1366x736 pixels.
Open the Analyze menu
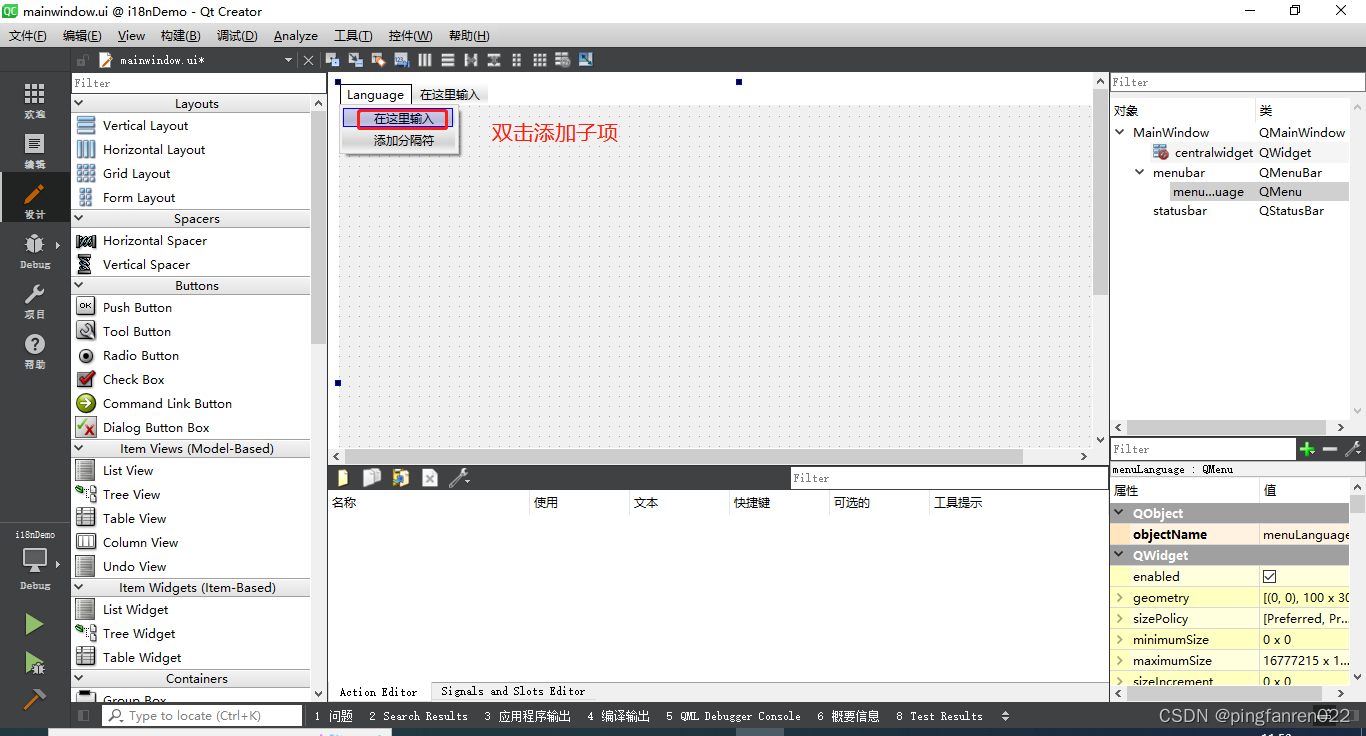[296, 36]
